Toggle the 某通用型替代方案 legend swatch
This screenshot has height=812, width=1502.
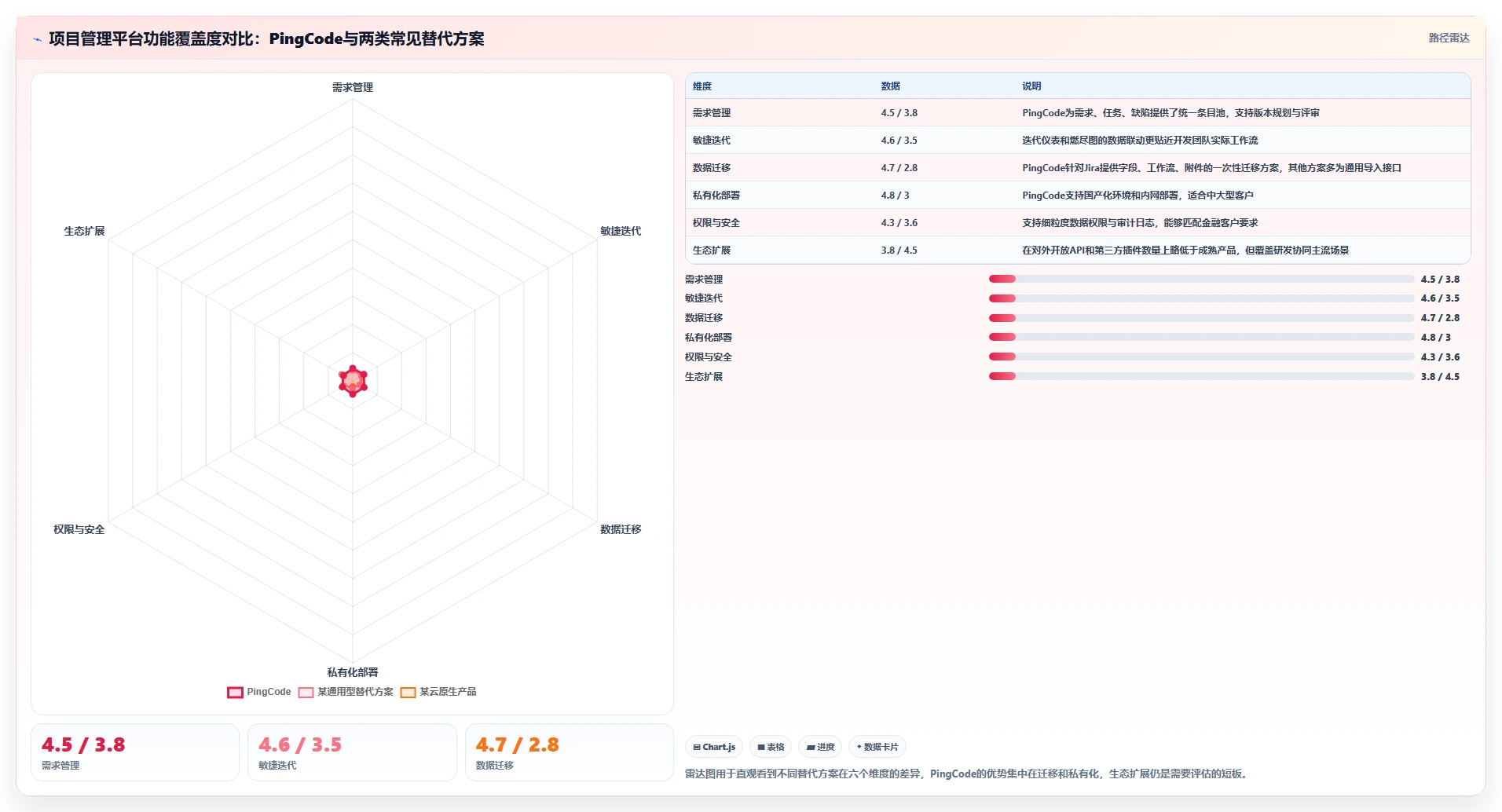tap(306, 693)
